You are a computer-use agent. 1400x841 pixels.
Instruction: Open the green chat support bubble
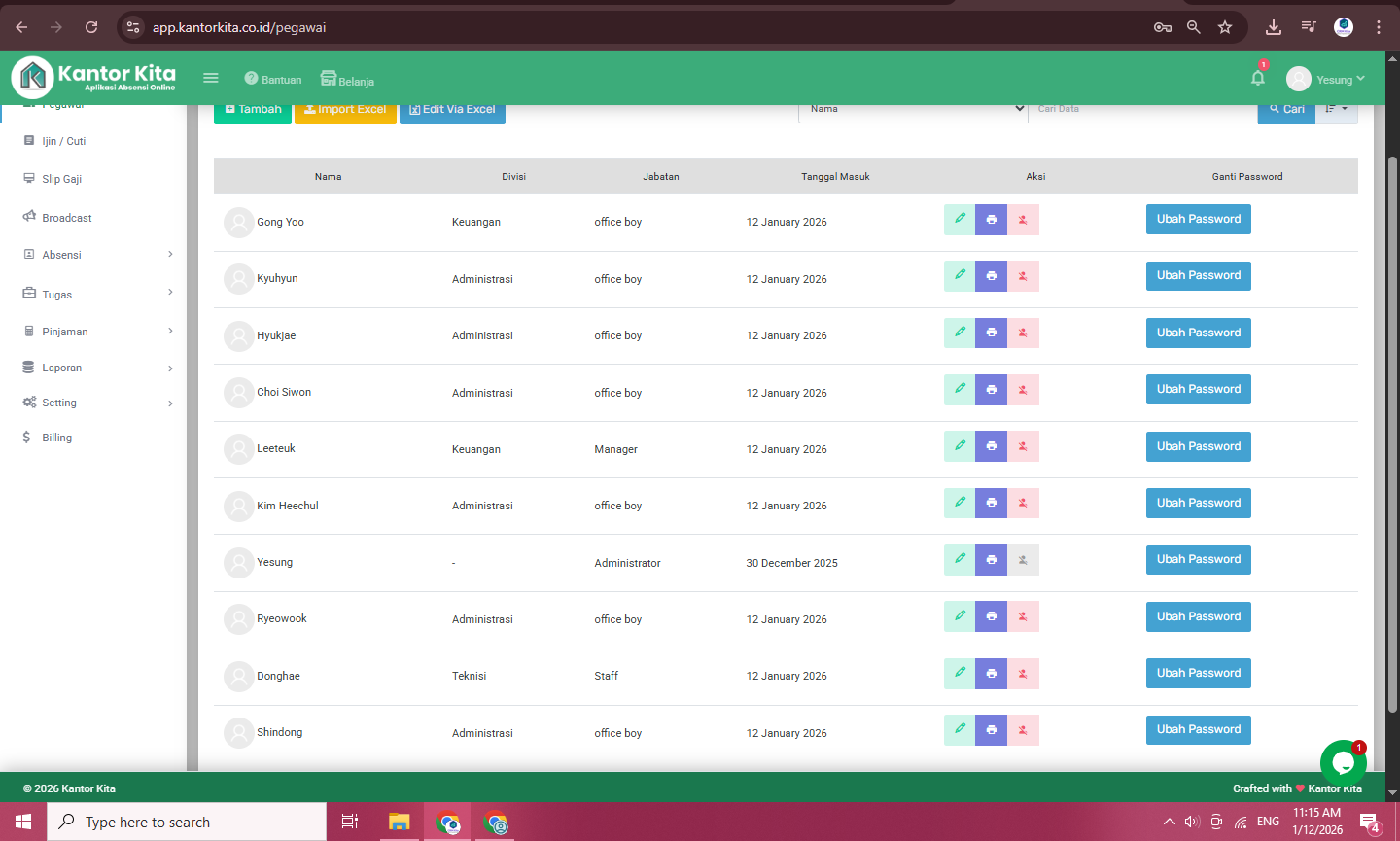[1343, 762]
